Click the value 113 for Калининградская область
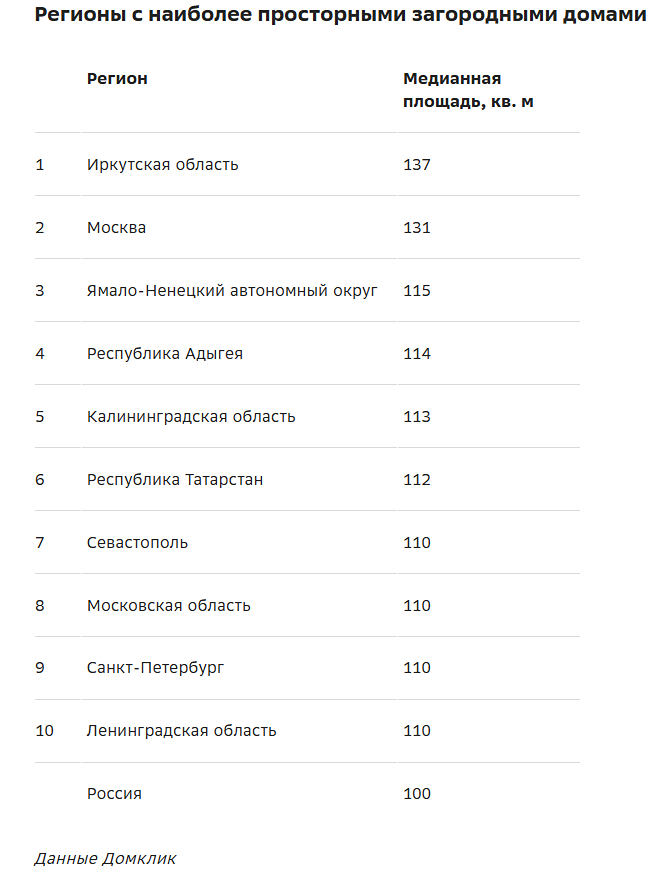Image resolution: width=657 pixels, height=871 pixels. [417, 417]
